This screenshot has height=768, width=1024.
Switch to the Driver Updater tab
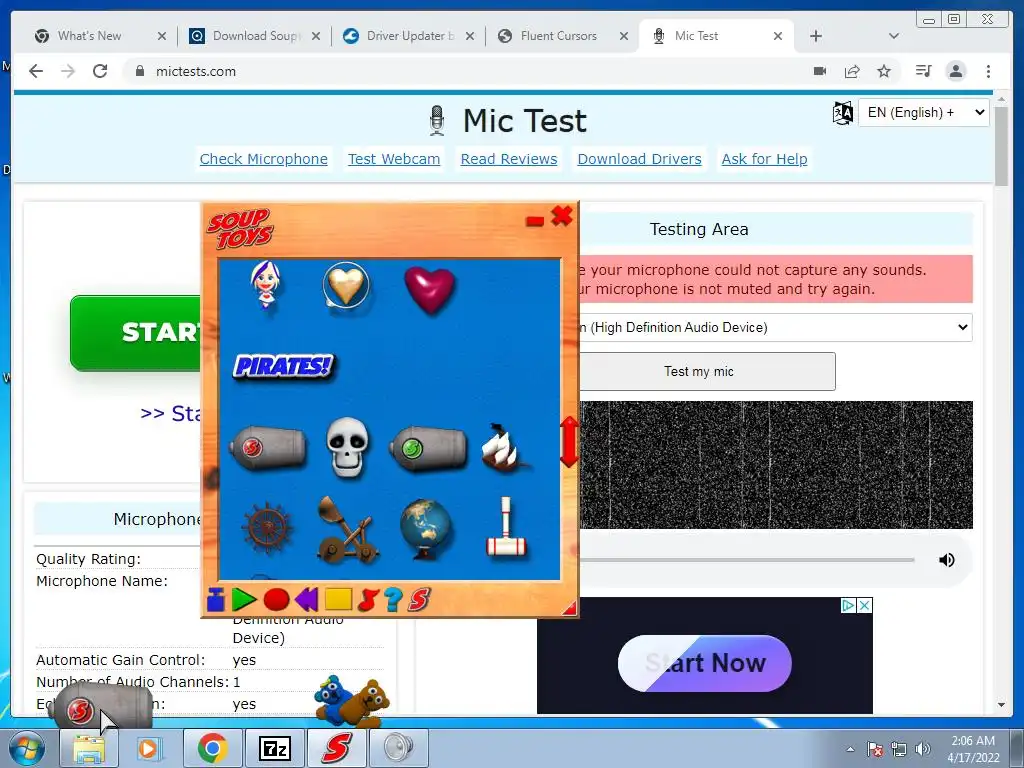409,36
